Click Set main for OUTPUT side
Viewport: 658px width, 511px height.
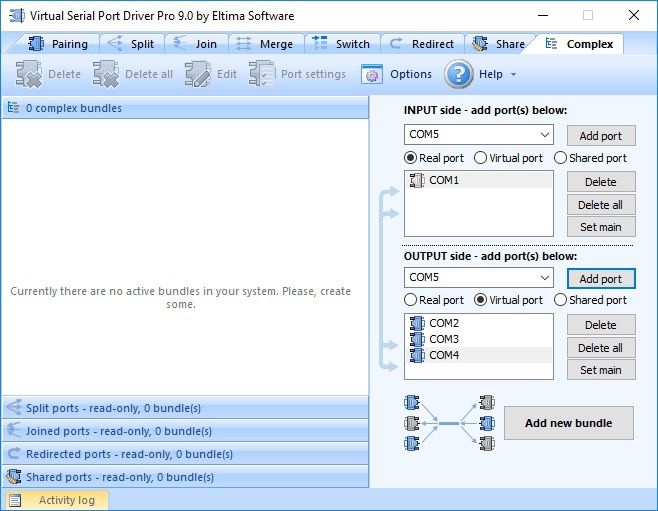pos(601,370)
